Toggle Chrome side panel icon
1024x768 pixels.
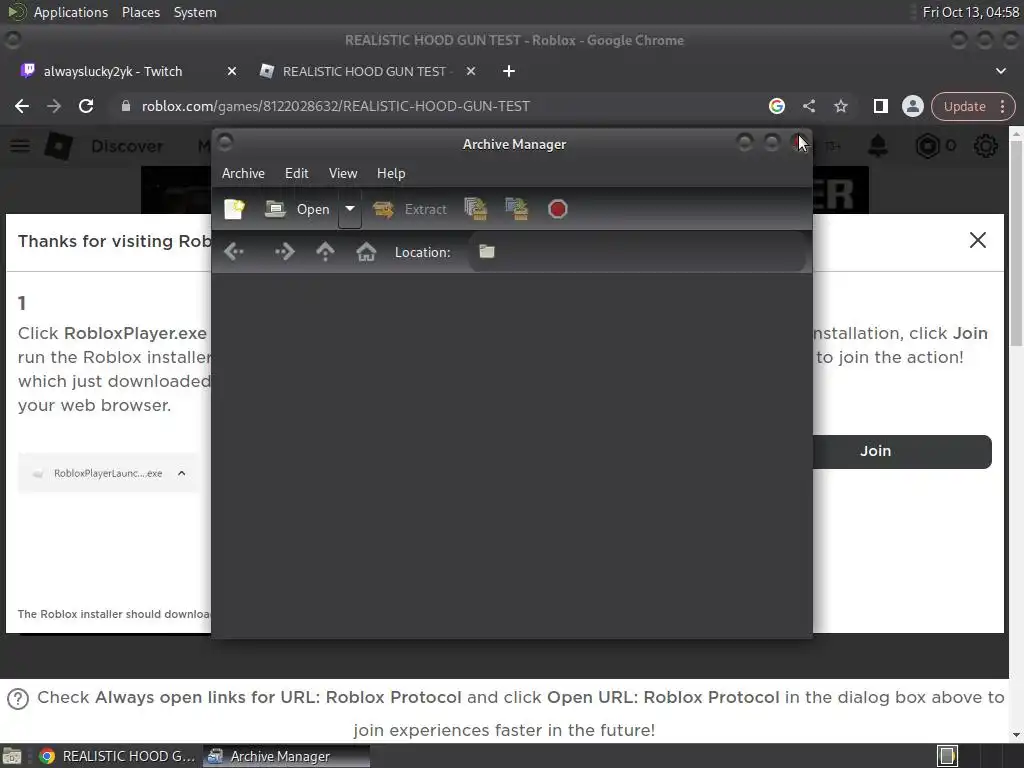pos(880,106)
